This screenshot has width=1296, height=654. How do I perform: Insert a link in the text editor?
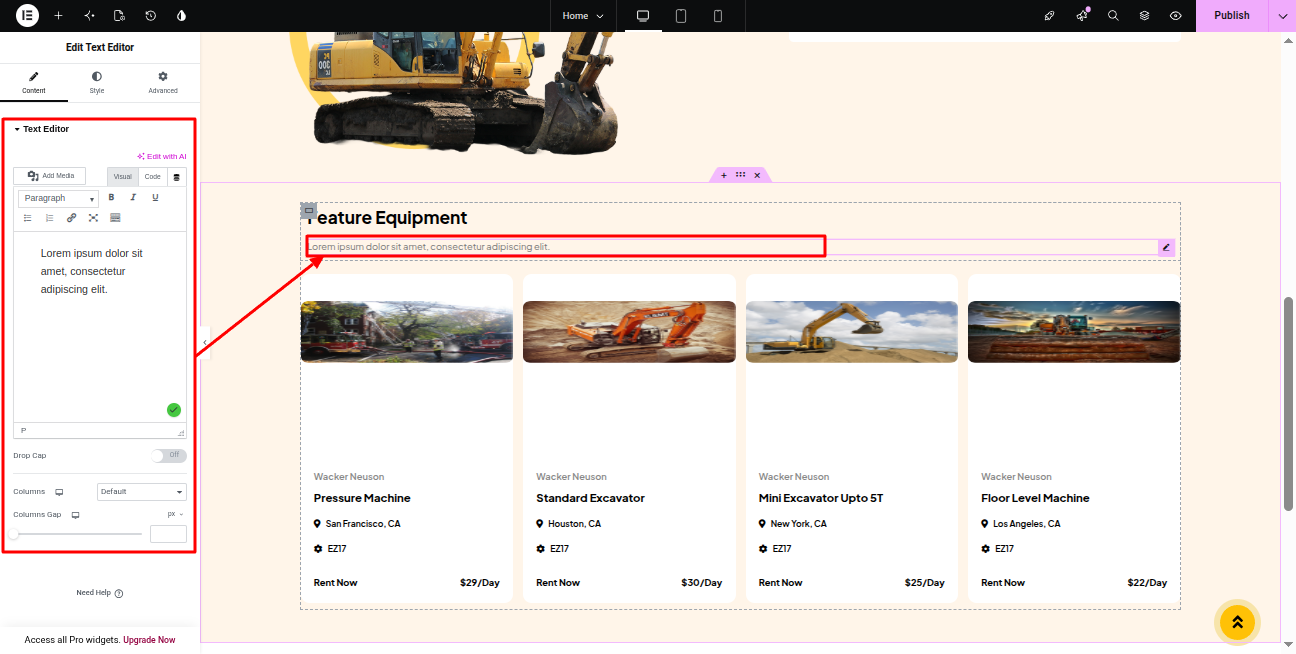pos(71,217)
